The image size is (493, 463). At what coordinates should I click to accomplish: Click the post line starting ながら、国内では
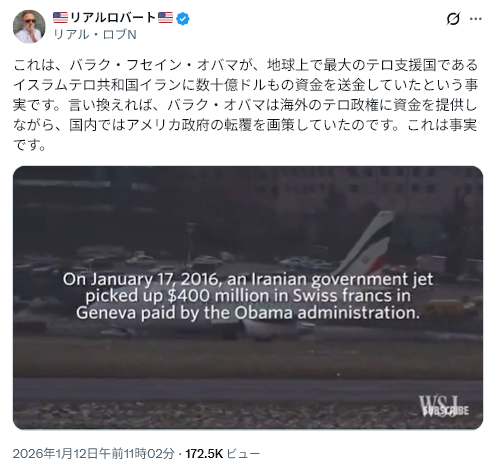pos(245,125)
